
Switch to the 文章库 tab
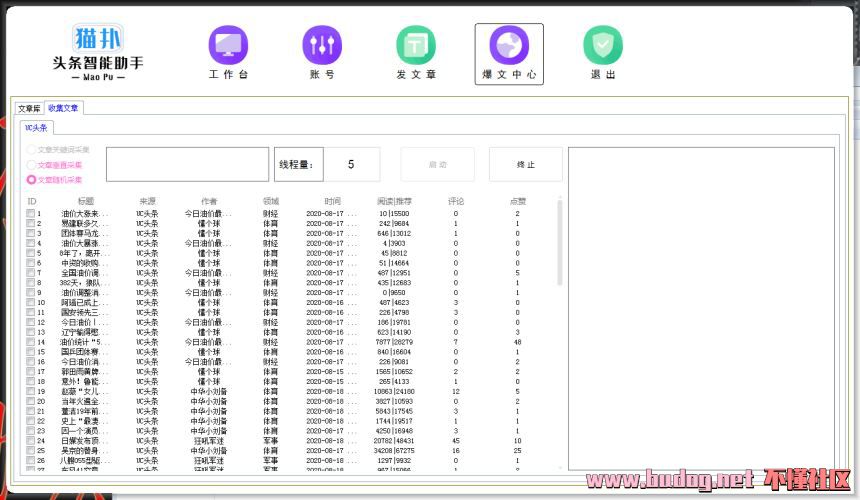pos(29,109)
